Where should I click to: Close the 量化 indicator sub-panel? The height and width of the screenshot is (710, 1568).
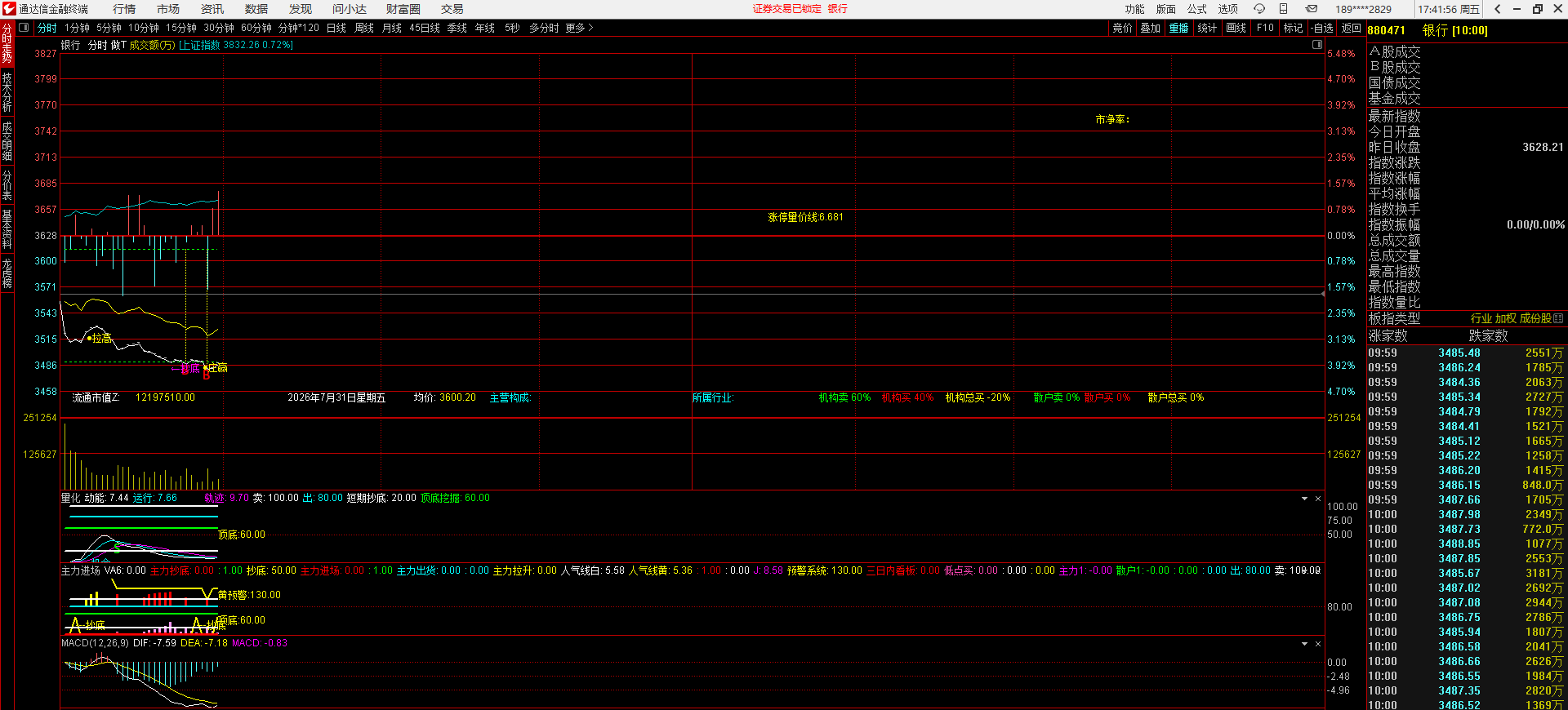click(x=1317, y=498)
